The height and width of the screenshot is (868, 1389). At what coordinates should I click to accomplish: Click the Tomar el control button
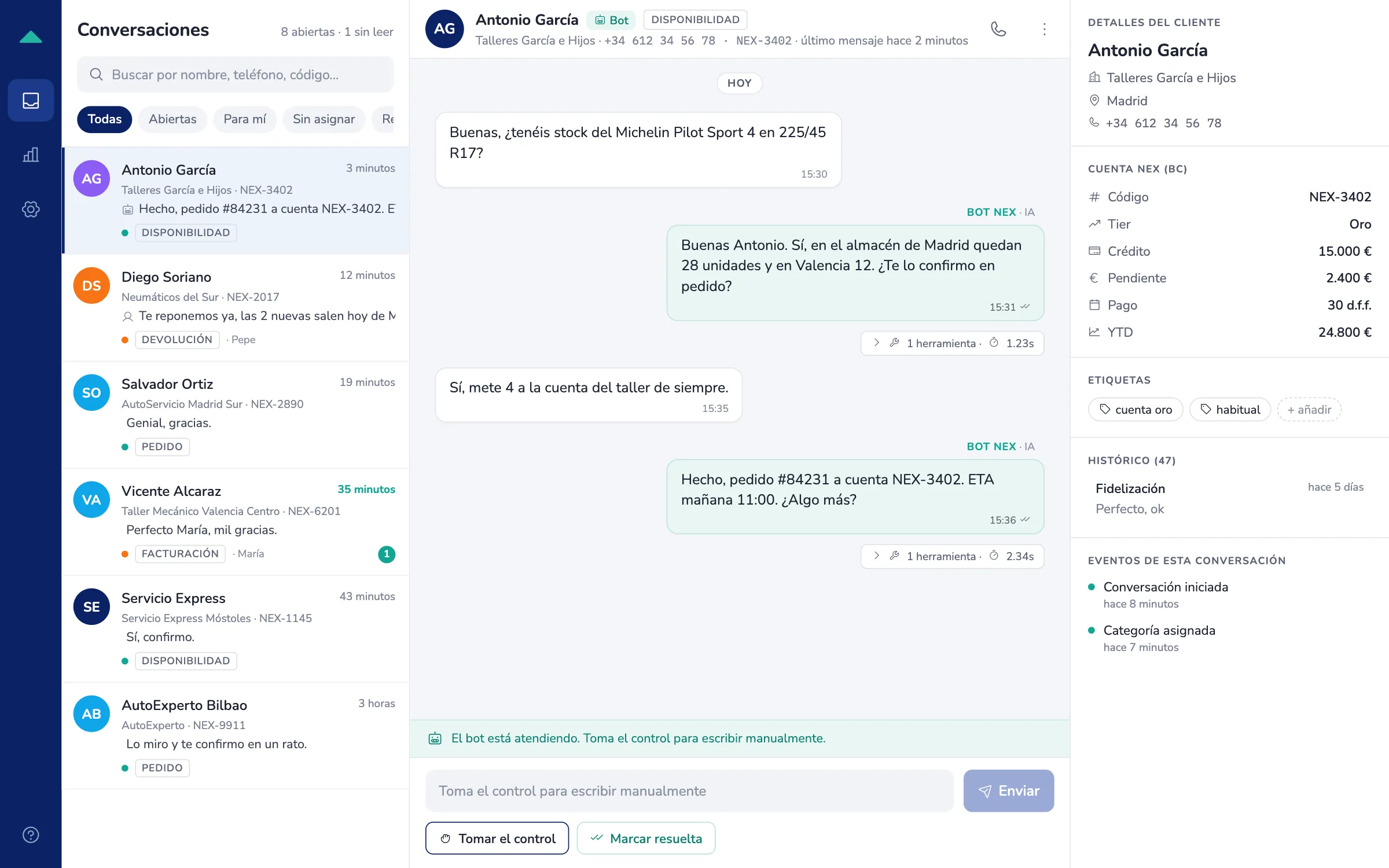(497, 838)
